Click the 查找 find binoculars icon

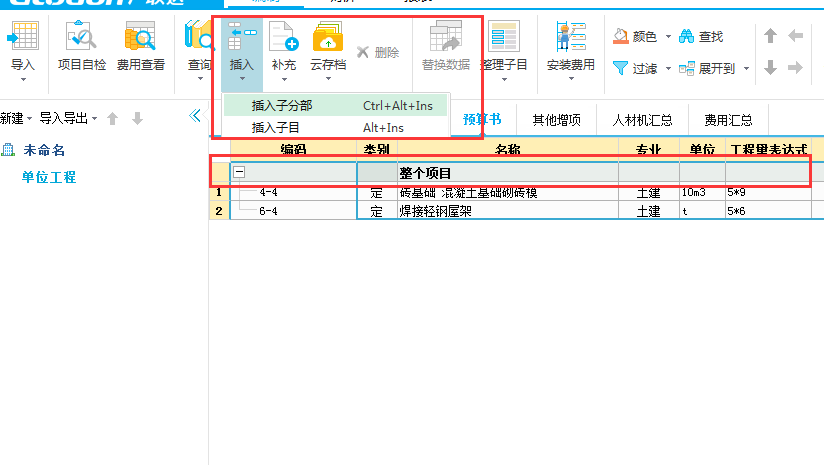(686, 36)
